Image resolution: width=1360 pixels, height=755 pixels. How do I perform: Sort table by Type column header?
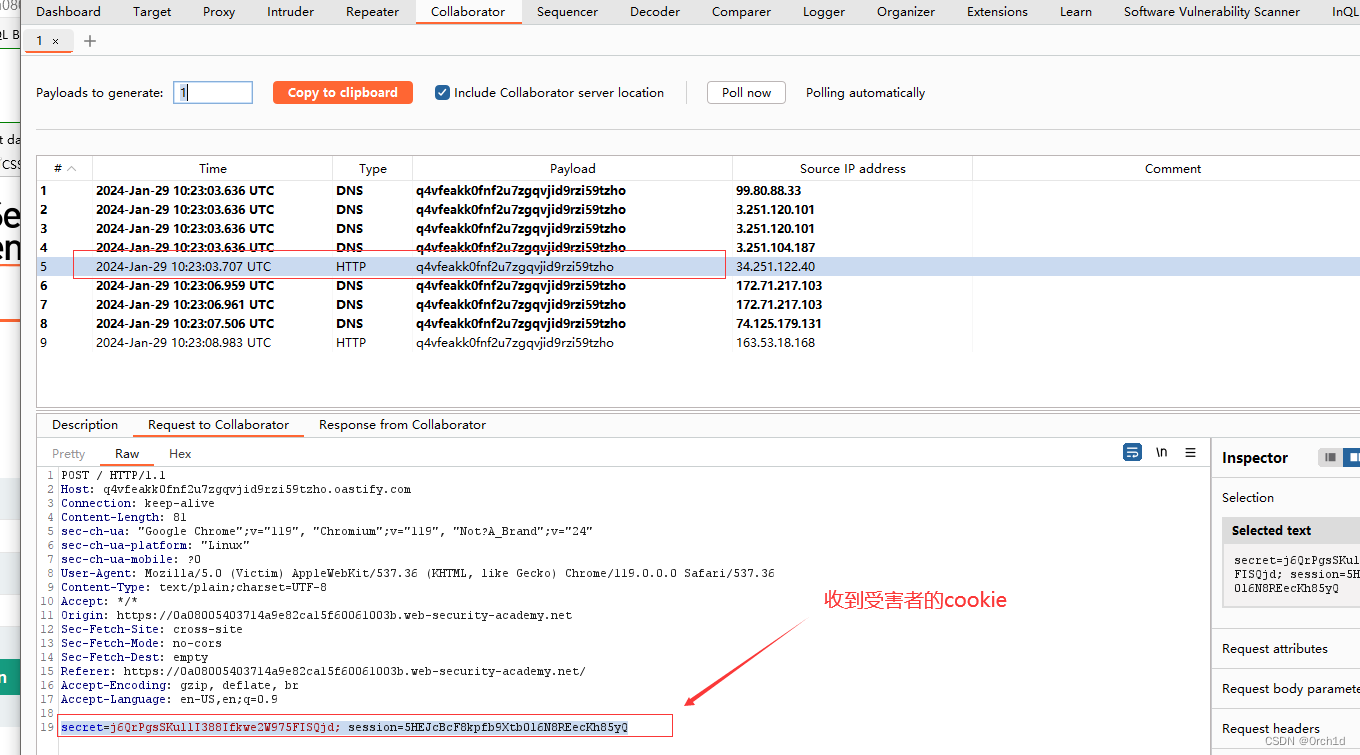click(372, 168)
